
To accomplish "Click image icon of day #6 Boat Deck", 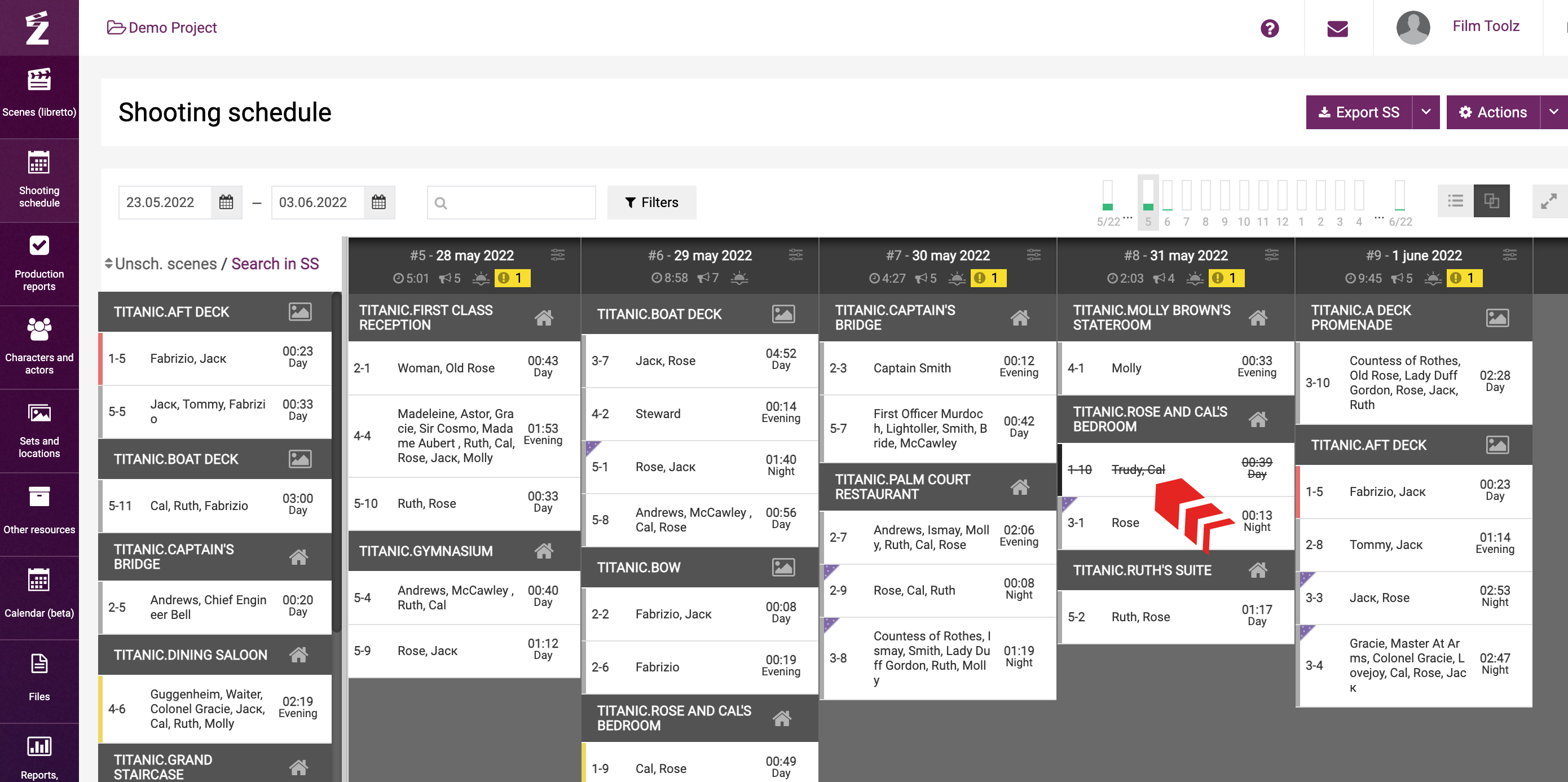I will click(783, 314).
